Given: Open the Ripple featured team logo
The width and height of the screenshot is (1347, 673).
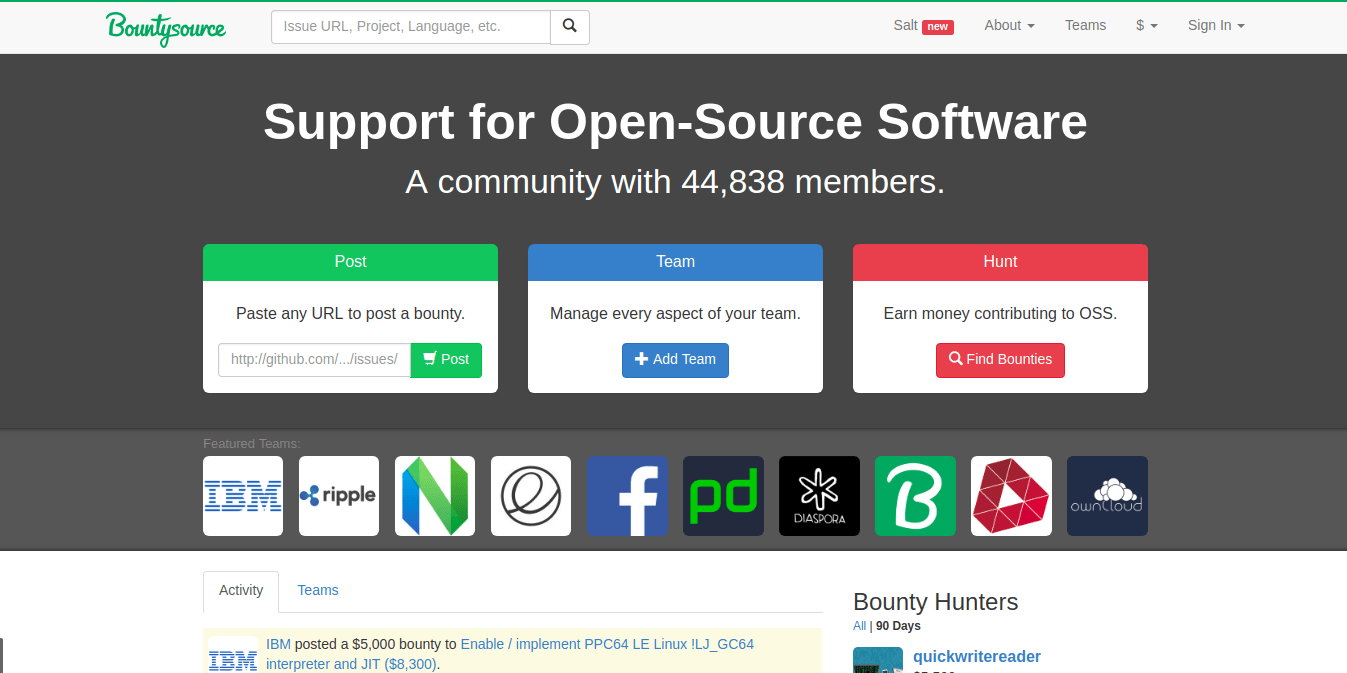Looking at the screenshot, I should [x=339, y=496].
